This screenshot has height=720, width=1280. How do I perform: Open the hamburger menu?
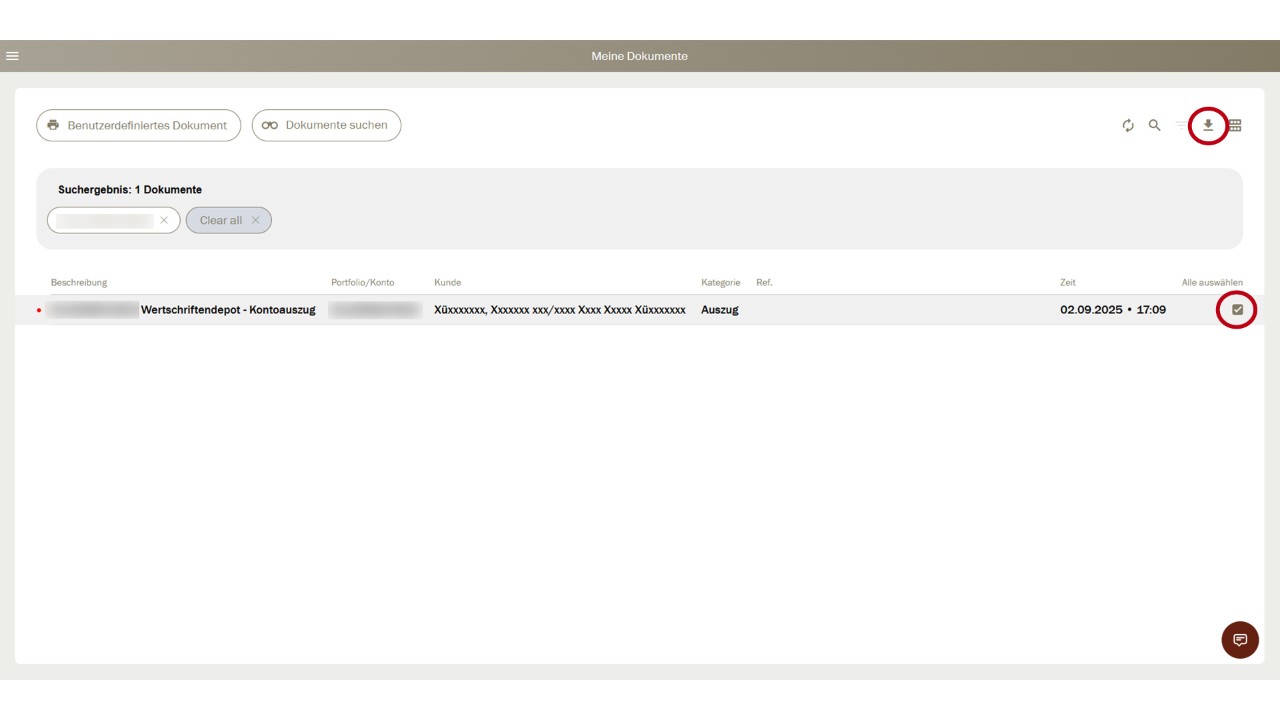tap(12, 56)
